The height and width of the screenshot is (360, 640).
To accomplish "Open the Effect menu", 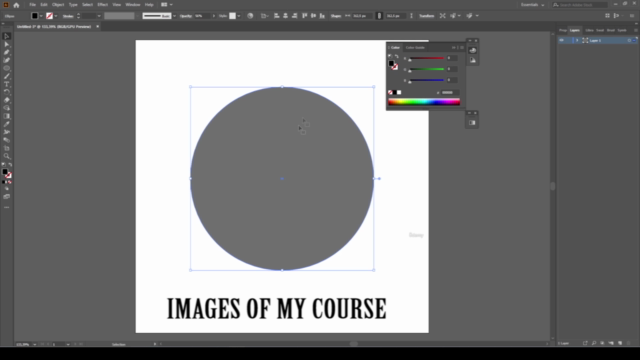I will 102,5.
